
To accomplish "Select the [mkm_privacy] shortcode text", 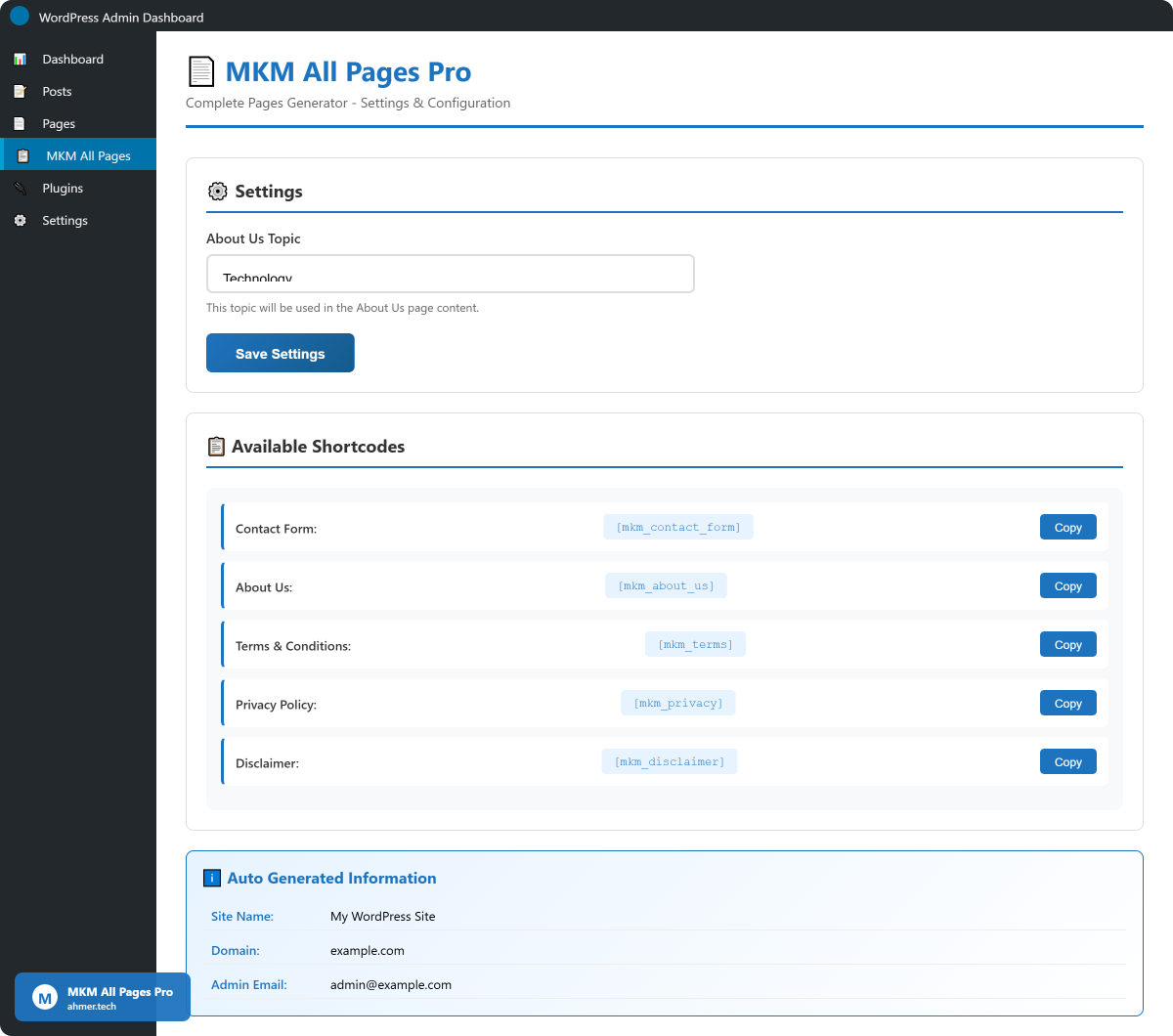I will tap(677, 704).
